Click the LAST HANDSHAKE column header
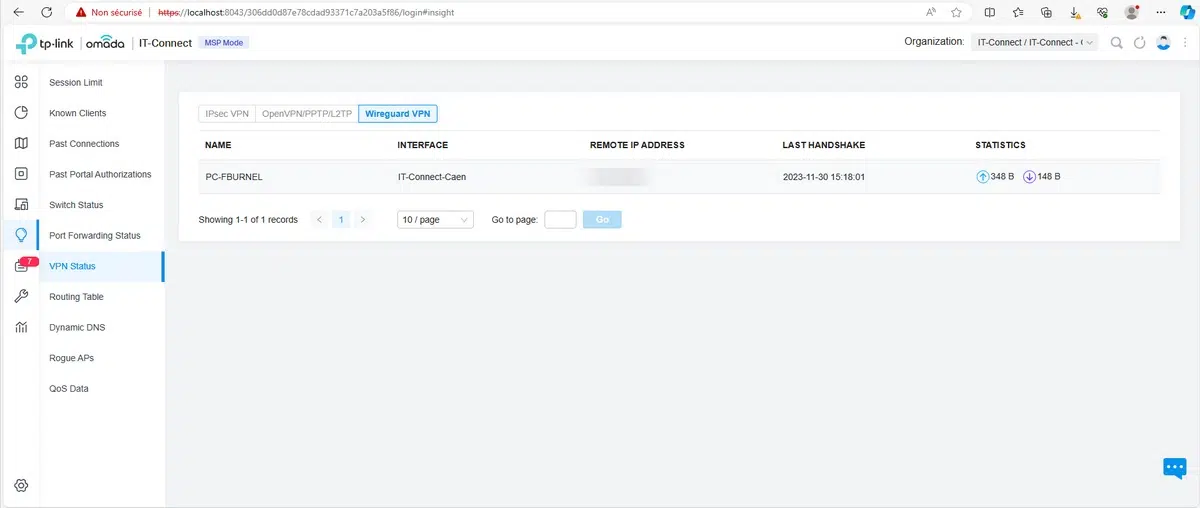The height and width of the screenshot is (508, 1200). coord(824,145)
